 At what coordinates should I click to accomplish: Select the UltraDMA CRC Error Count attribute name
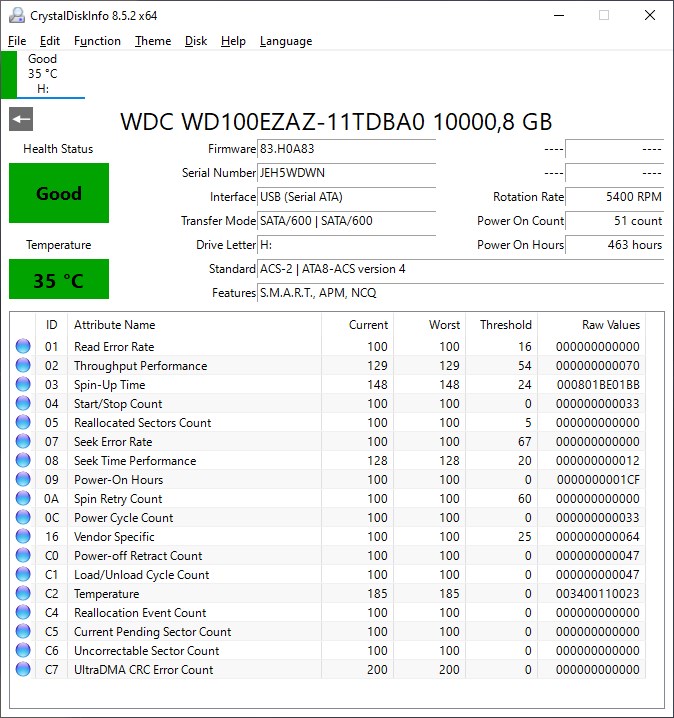point(143,669)
